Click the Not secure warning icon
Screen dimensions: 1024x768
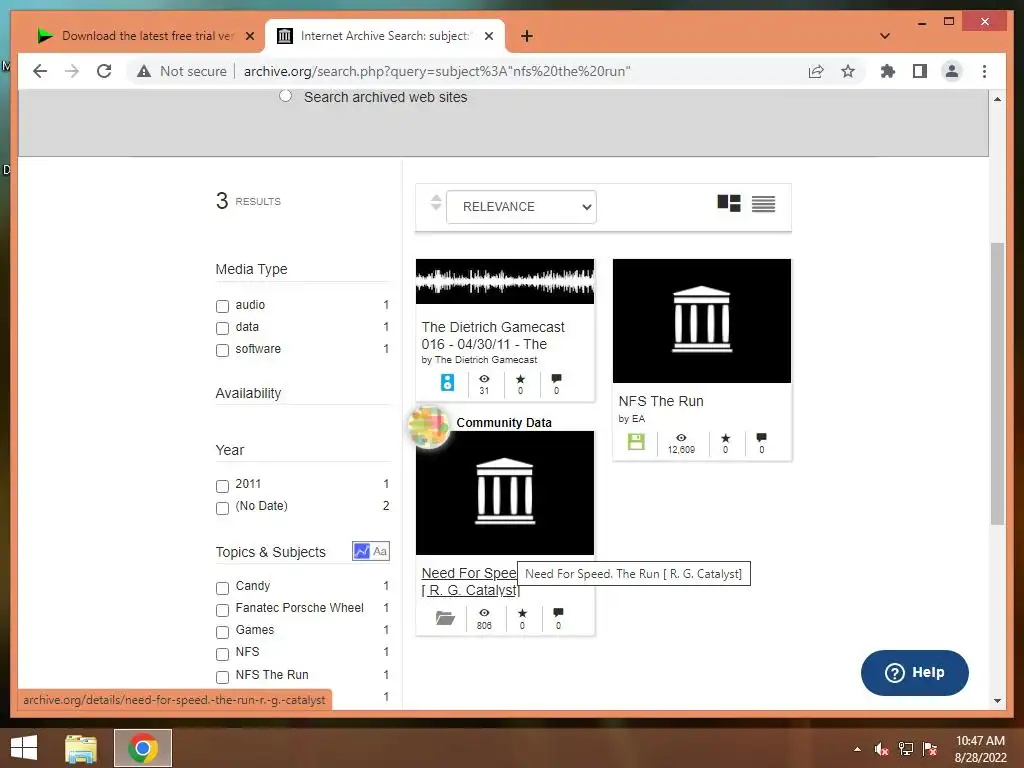(x=144, y=71)
